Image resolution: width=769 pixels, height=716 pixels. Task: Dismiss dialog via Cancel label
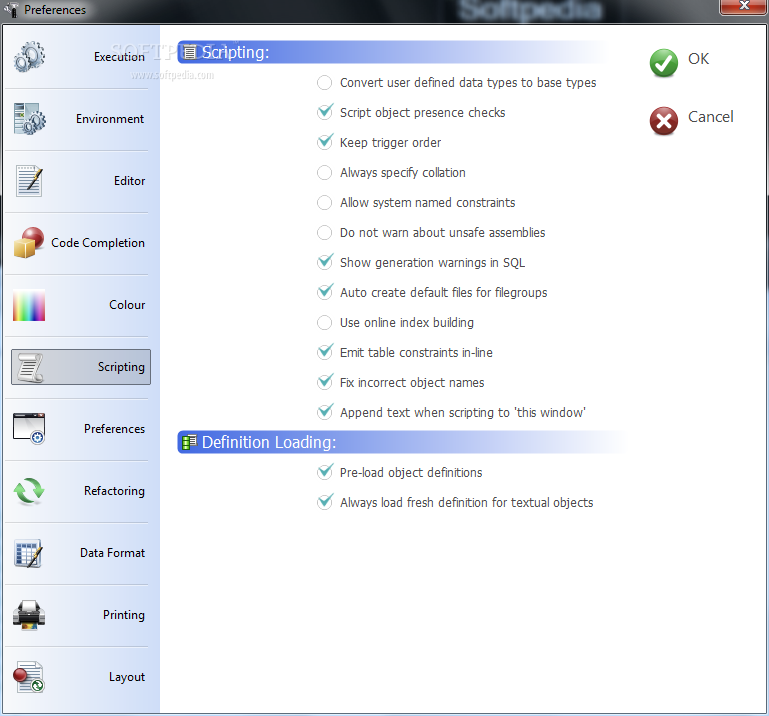[x=711, y=117]
